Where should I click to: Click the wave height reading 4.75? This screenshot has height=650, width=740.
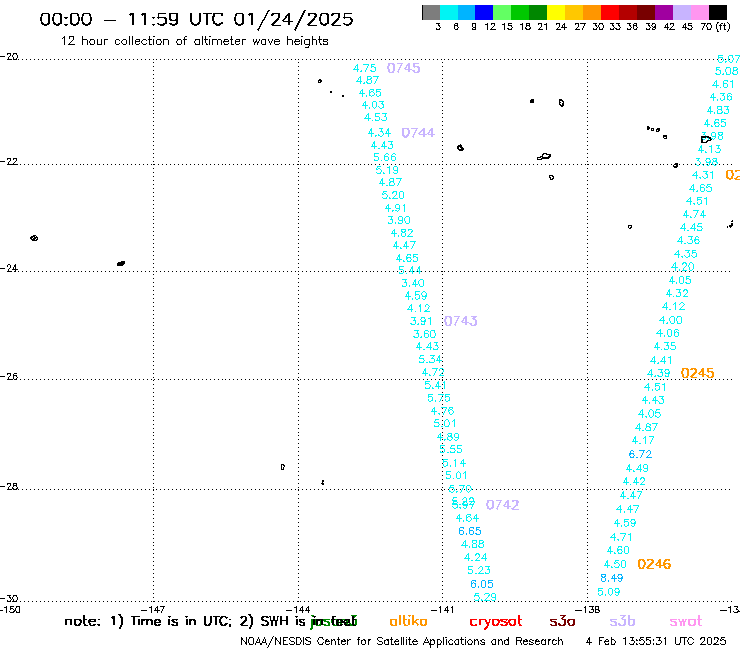pyautogui.click(x=364, y=68)
